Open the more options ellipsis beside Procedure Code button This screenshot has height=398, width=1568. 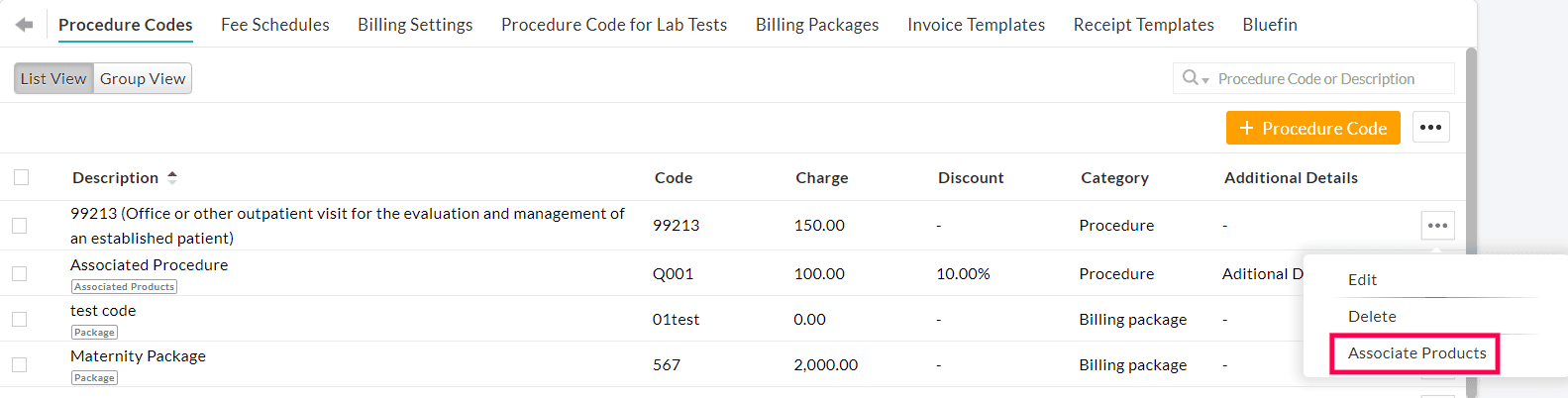pos(1430,128)
